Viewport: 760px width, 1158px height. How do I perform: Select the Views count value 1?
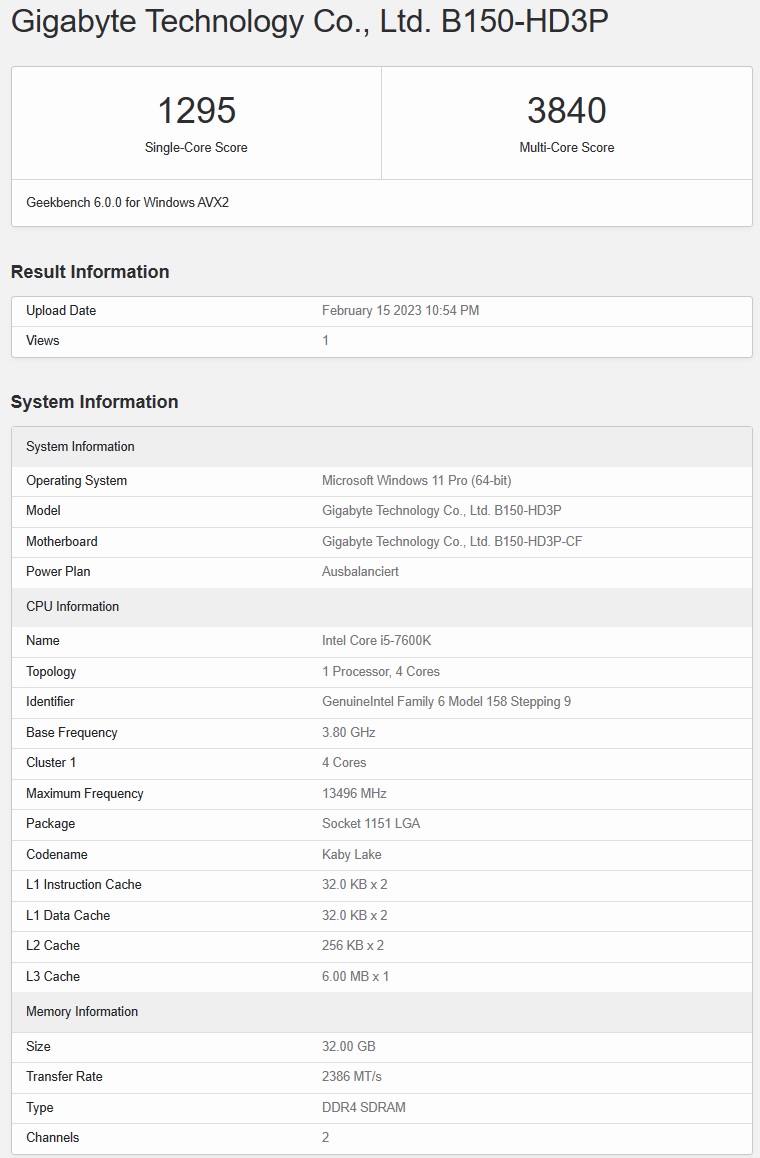[x=326, y=340]
